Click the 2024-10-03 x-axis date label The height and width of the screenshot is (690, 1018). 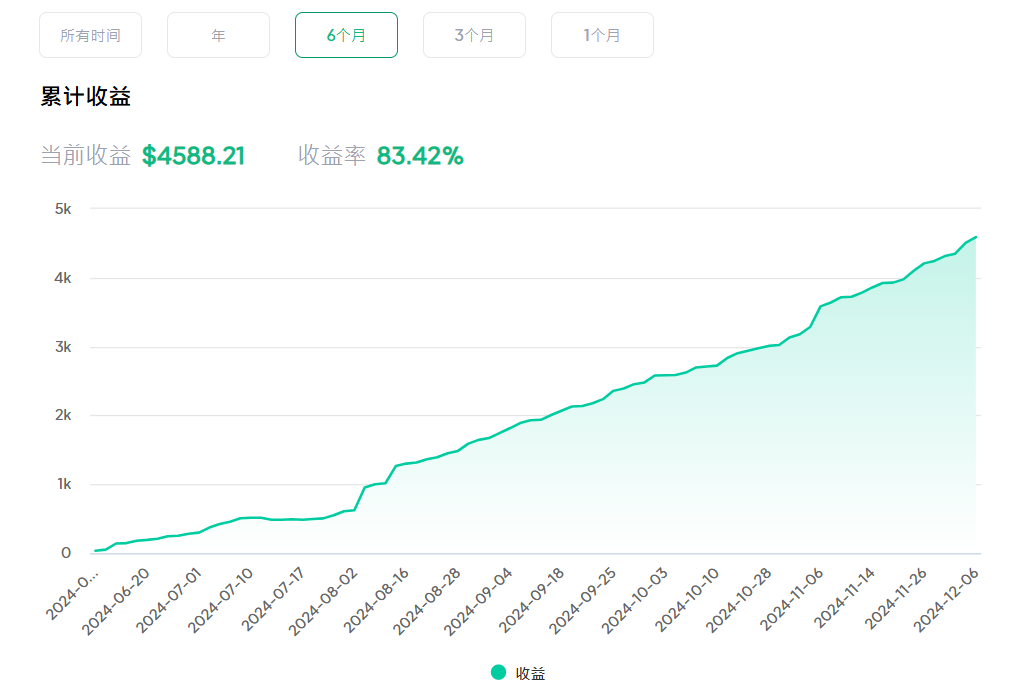(634, 601)
